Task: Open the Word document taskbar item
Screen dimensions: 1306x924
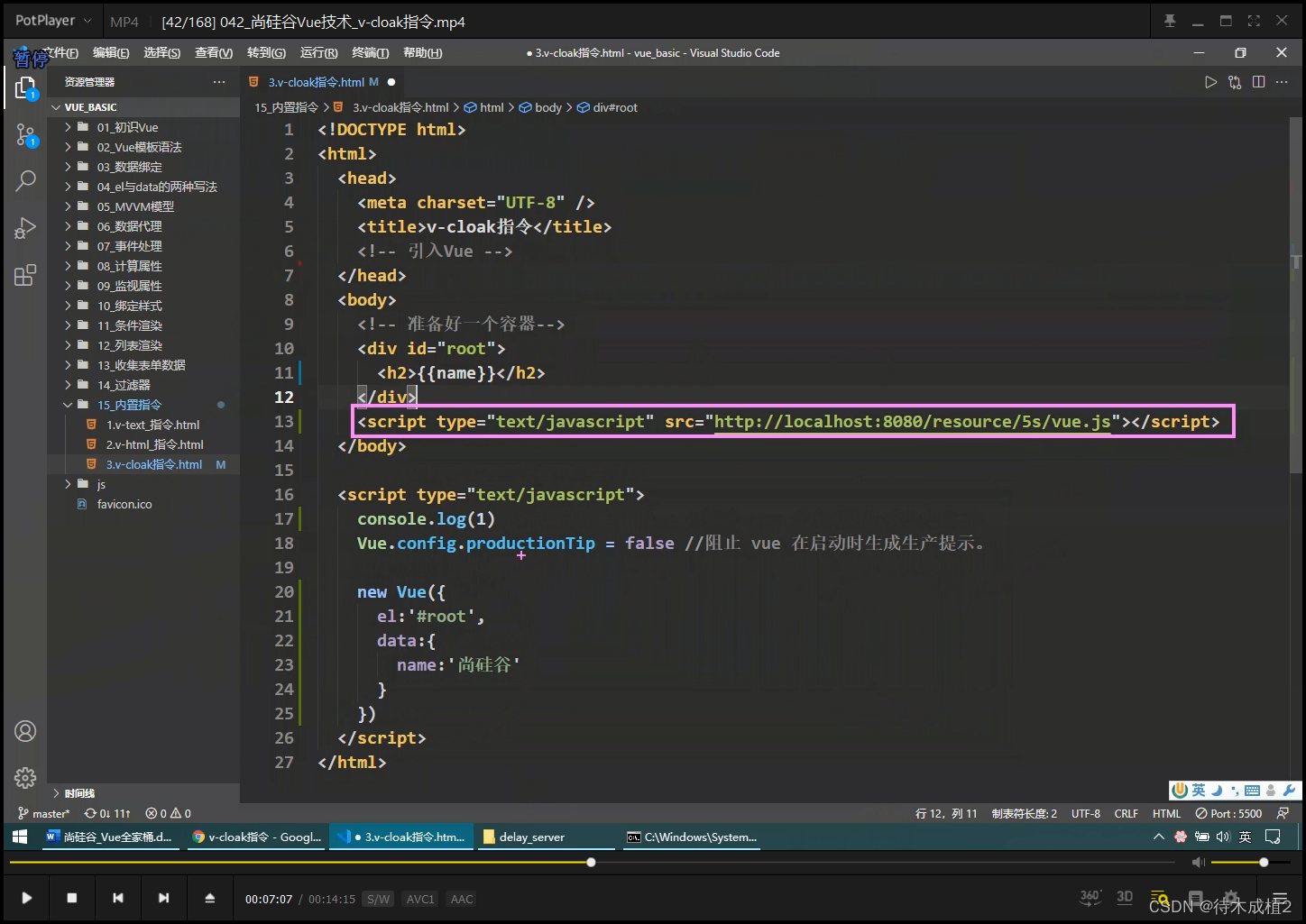Action: click(109, 837)
